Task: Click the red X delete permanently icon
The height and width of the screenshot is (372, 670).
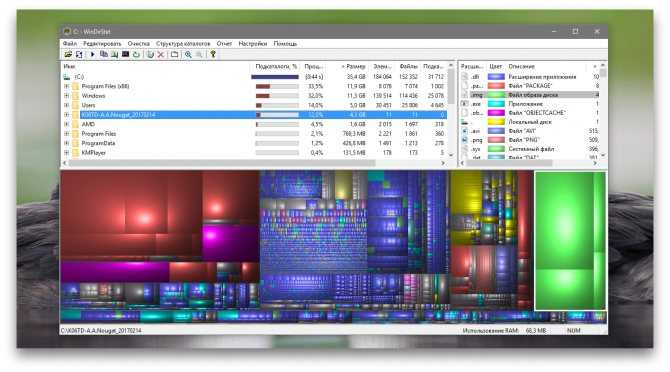Action: pyautogui.click(x=161, y=54)
